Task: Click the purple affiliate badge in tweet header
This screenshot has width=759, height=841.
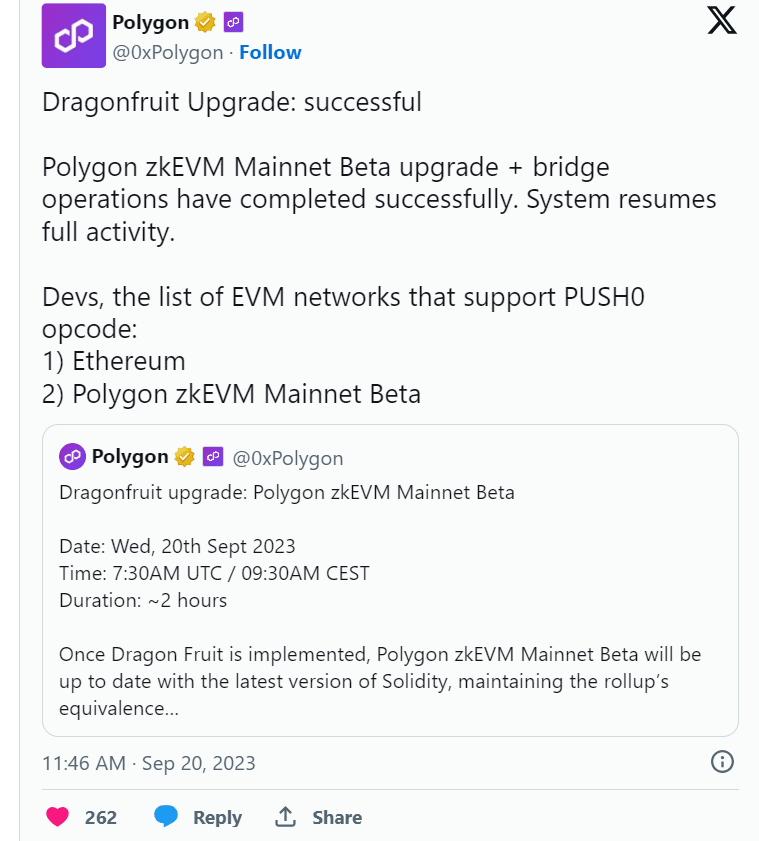Action: tap(233, 22)
